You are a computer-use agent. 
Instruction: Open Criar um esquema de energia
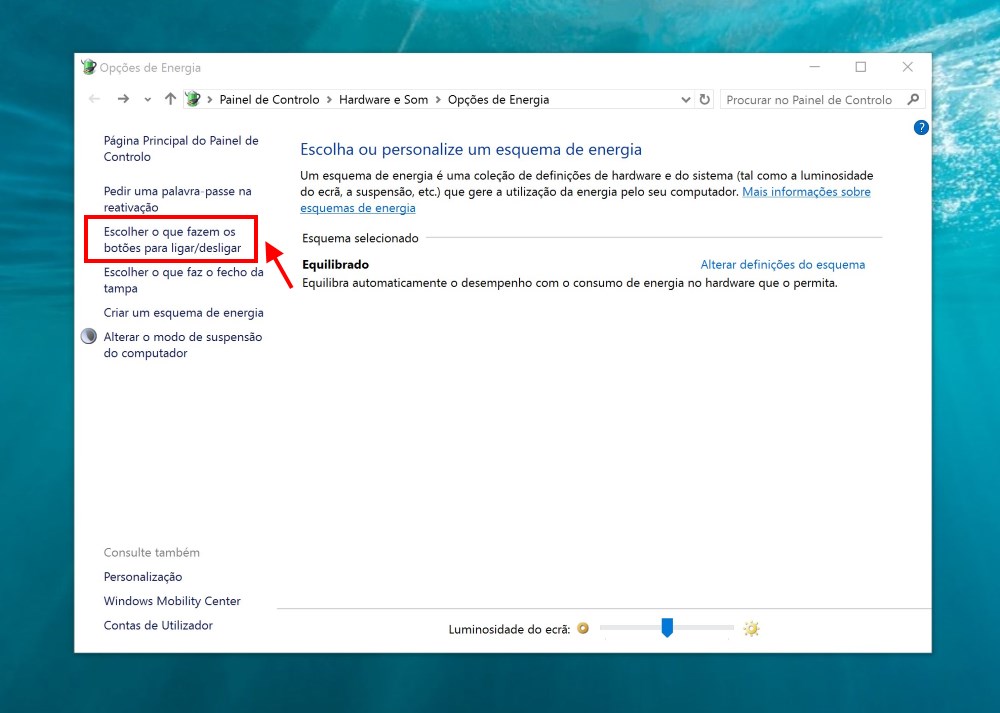(x=183, y=312)
